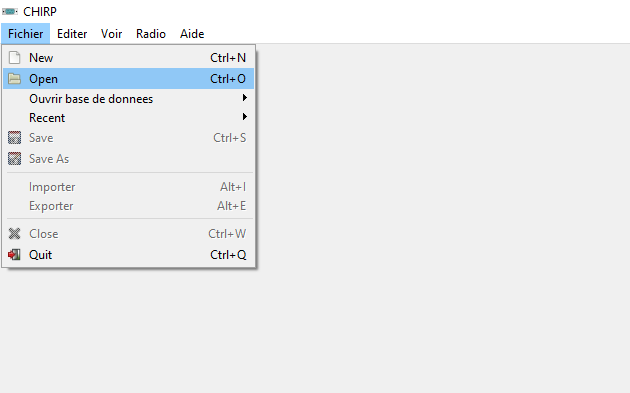630x393 pixels.
Task: Expand the Ouvrir base de donnees submenu arrow
Action: (244, 98)
